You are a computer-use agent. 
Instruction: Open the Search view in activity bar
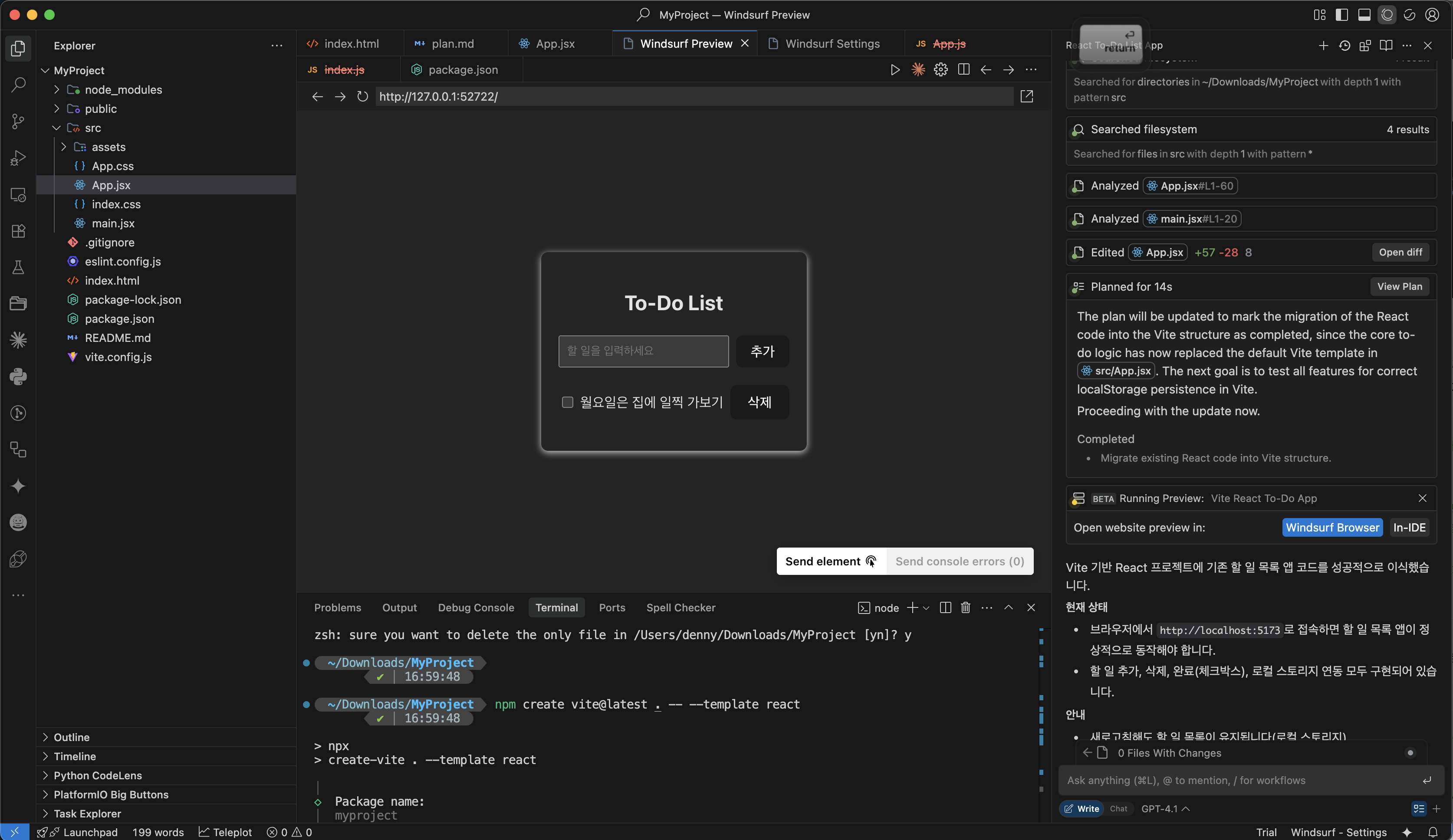(18, 85)
